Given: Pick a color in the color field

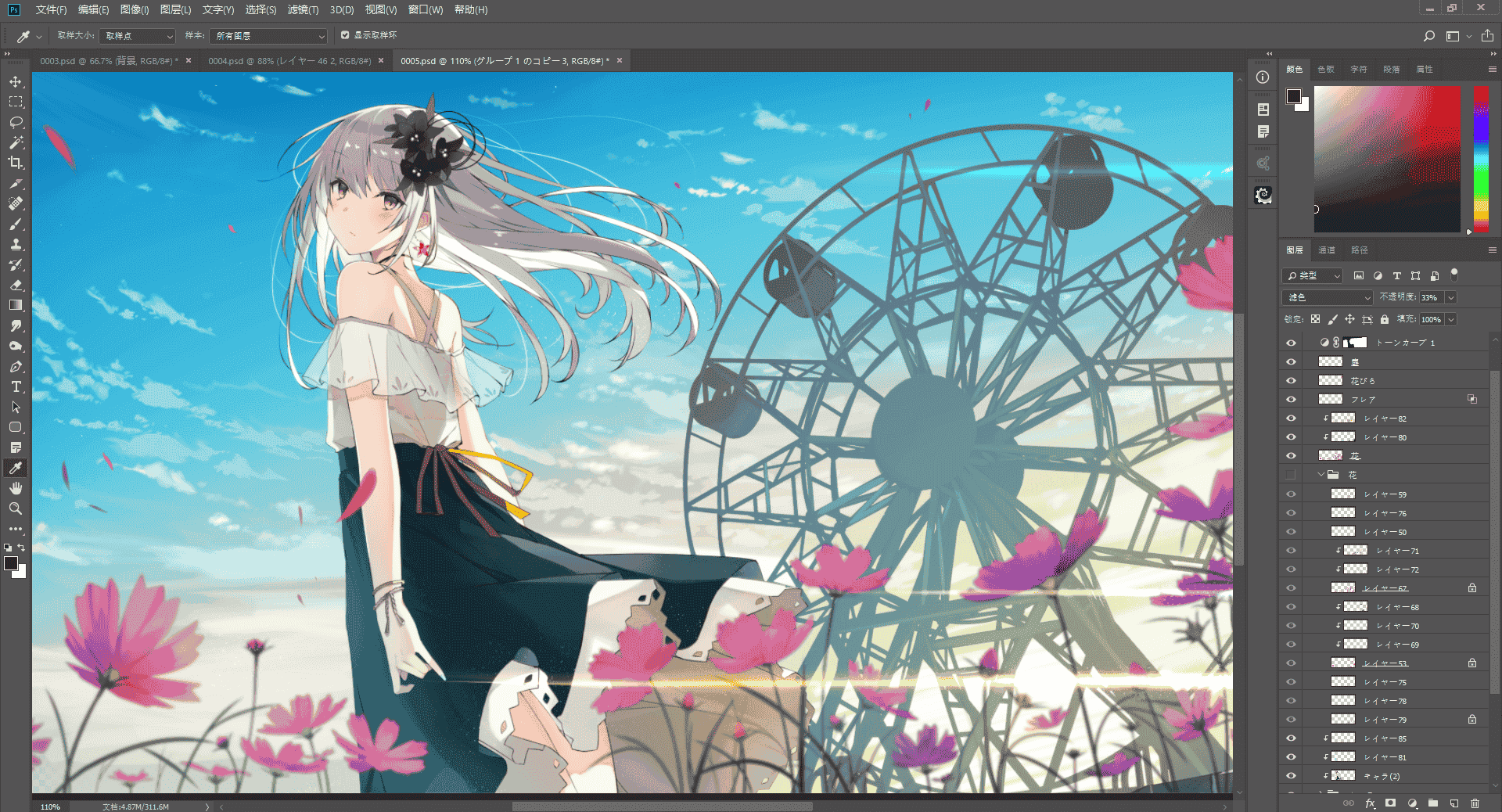Looking at the screenshot, I should point(1387,159).
